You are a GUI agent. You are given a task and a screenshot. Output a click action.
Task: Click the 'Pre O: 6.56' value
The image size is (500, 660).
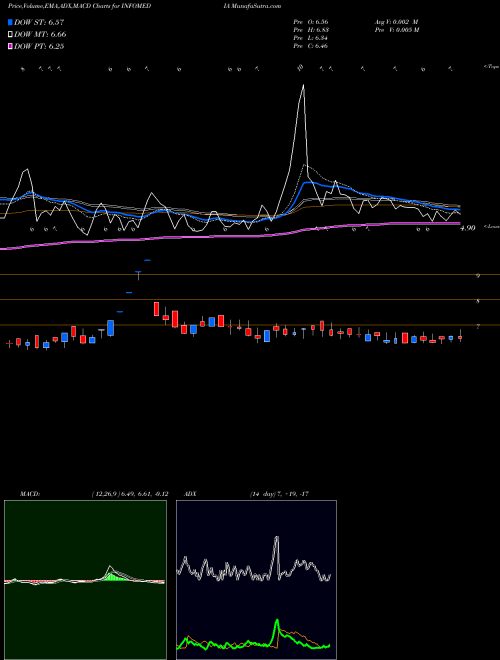(x=311, y=22)
